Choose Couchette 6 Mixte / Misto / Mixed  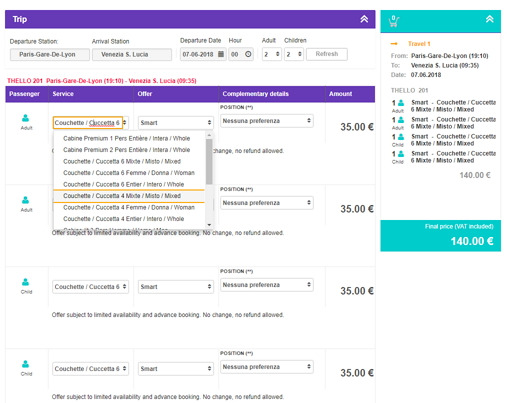pos(129,161)
